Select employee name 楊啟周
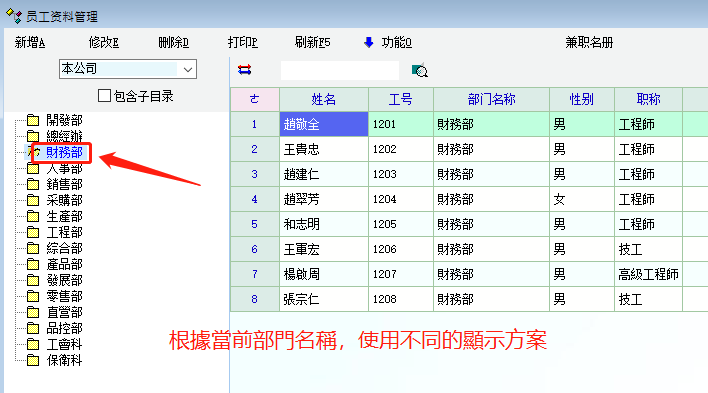708x393 pixels. point(324,274)
